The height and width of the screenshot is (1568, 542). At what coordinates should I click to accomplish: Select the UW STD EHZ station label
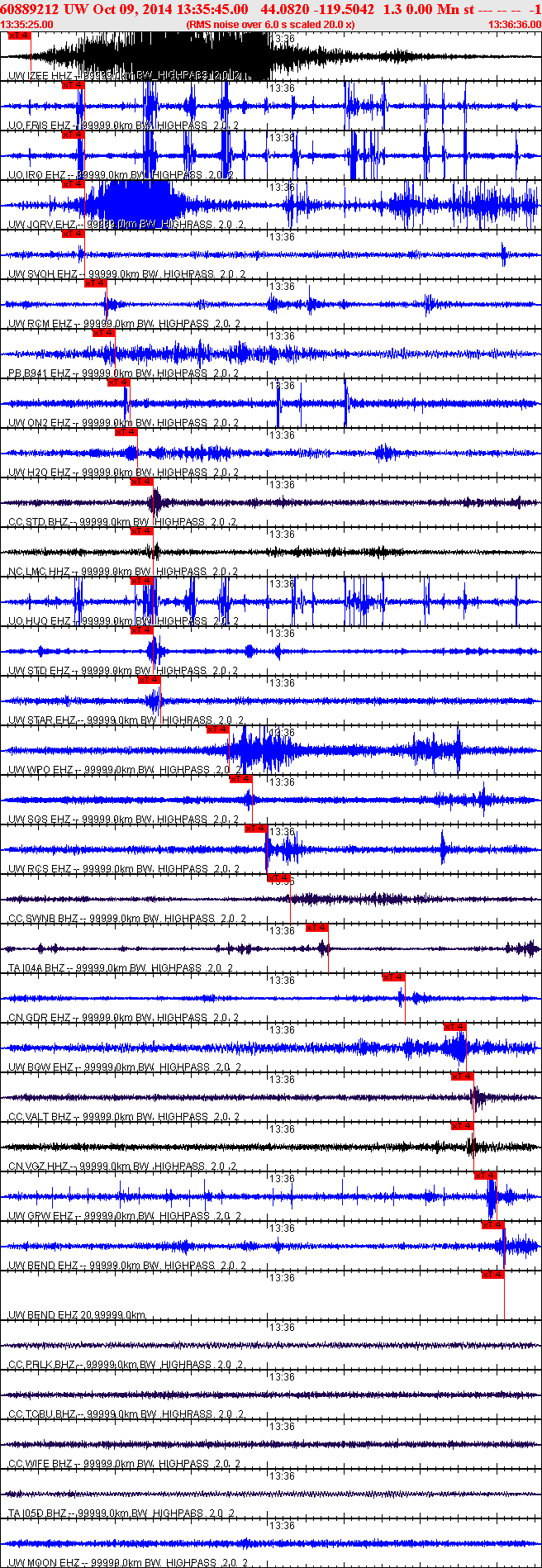pos(123,671)
